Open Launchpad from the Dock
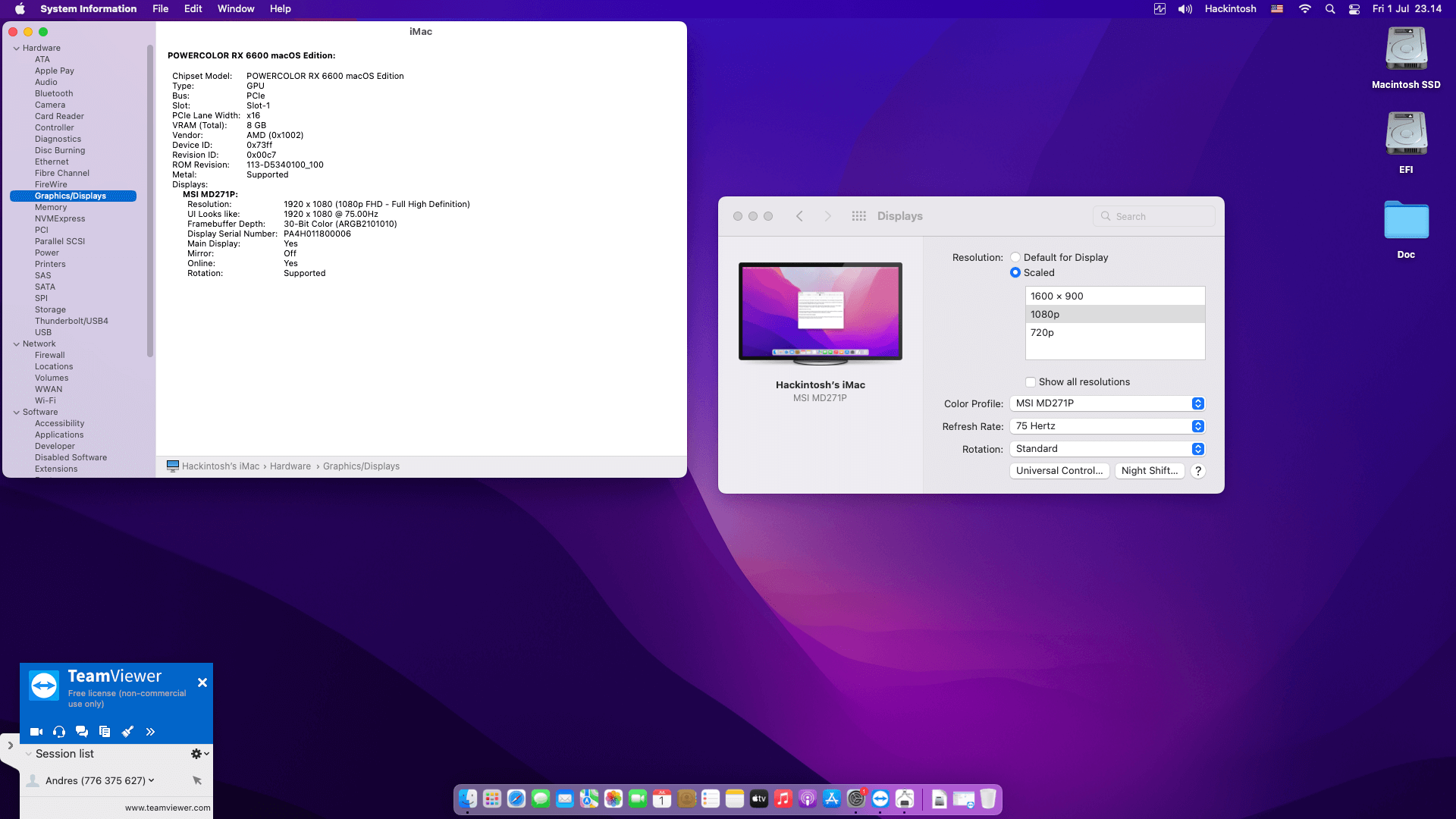 point(492,799)
